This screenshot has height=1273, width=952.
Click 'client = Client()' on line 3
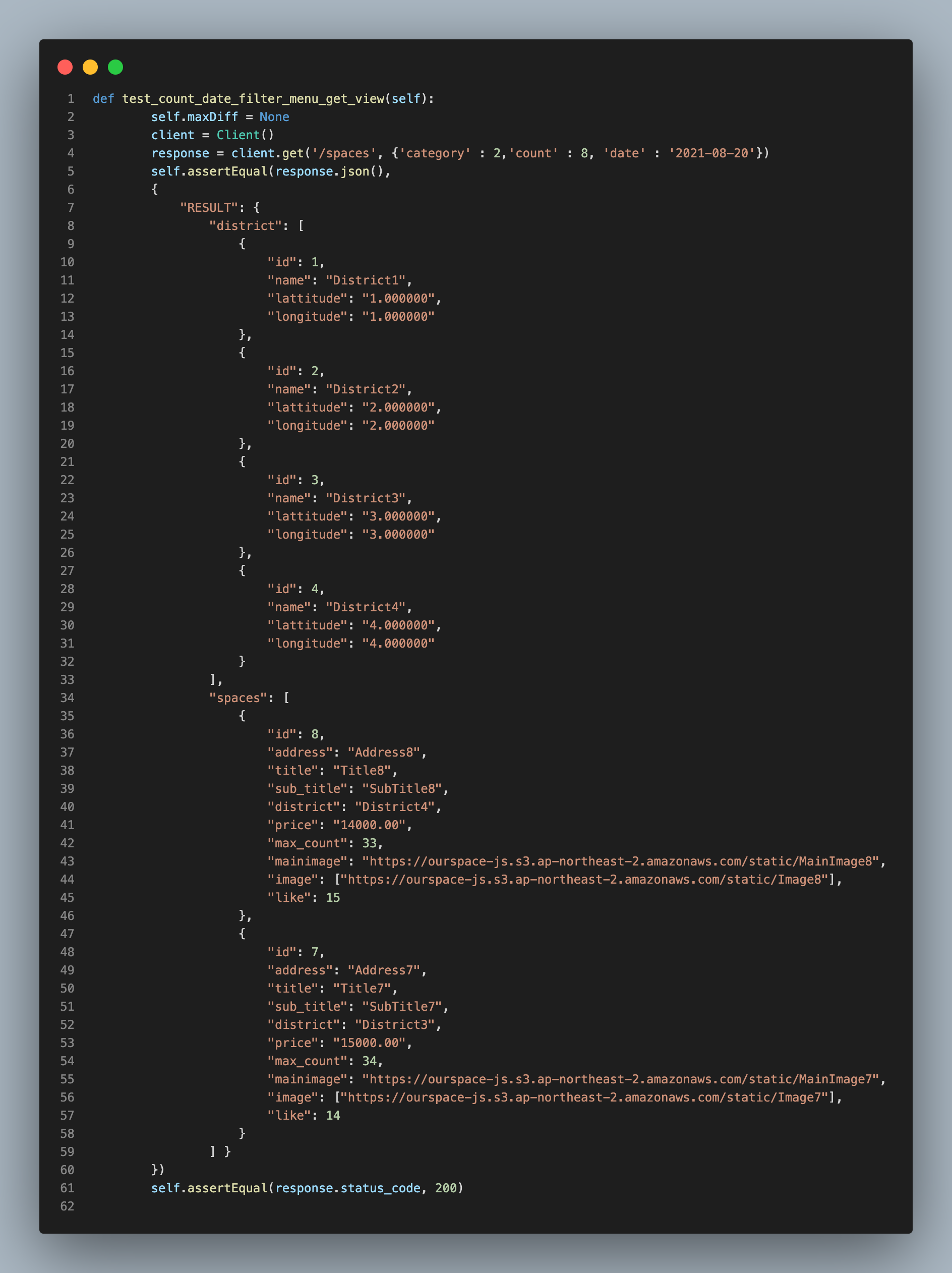coord(213,135)
